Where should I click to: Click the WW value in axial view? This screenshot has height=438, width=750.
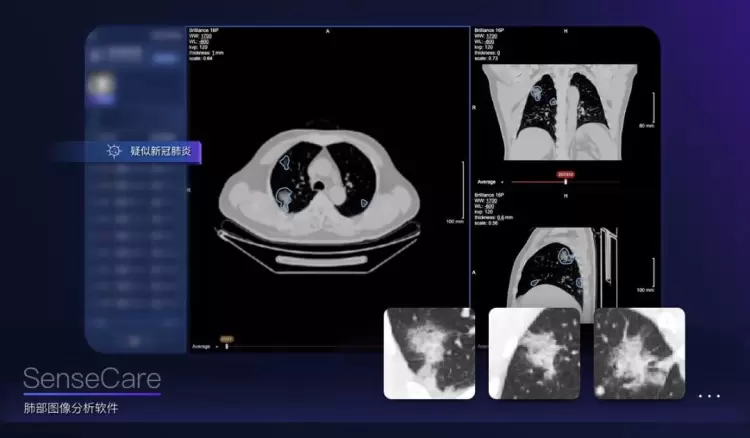coord(207,38)
